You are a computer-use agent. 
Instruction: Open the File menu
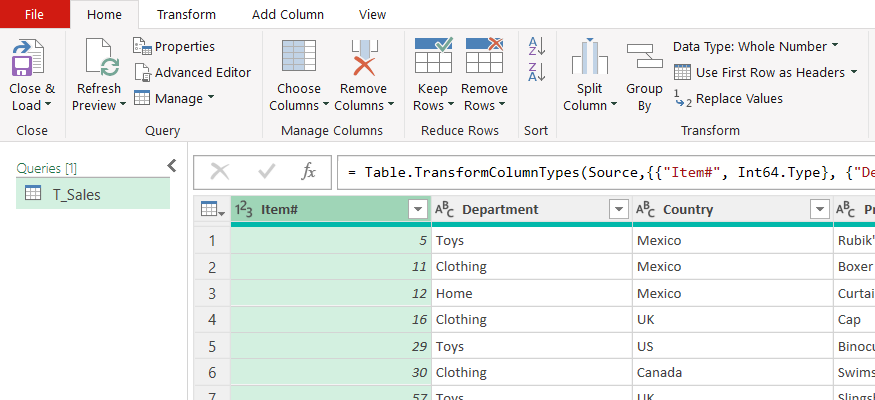[35, 15]
